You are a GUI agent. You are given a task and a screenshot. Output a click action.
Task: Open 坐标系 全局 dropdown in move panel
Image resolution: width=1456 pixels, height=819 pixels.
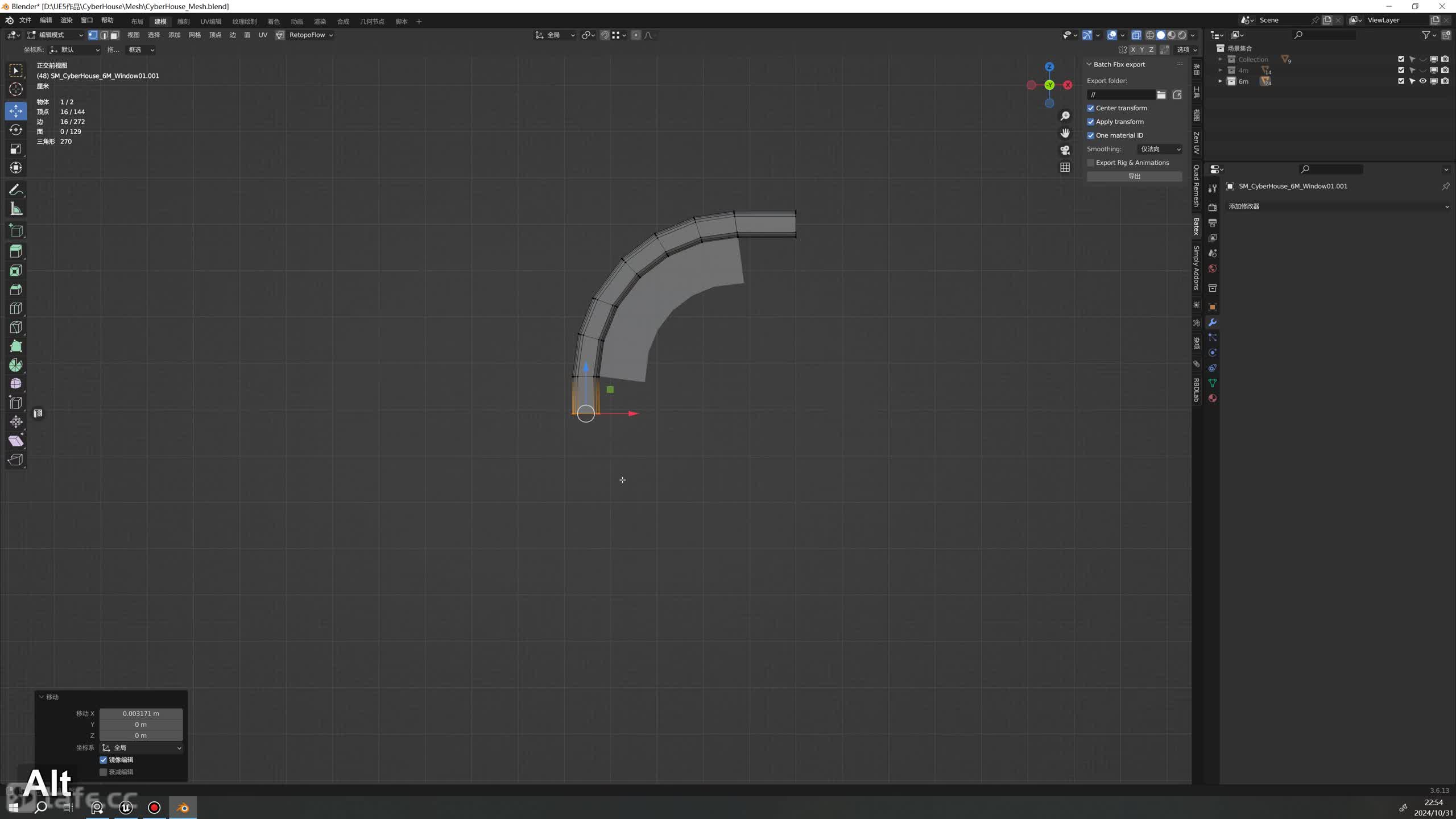coord(142,748)
